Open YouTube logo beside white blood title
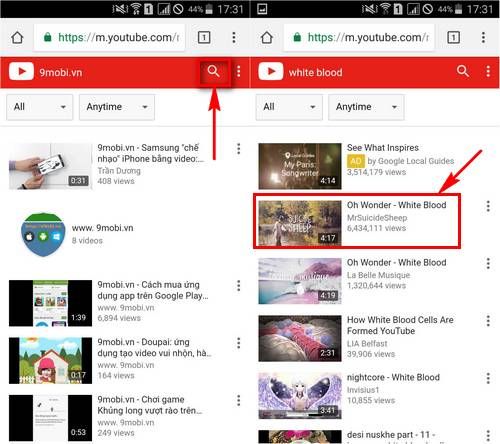 (271, 71)
